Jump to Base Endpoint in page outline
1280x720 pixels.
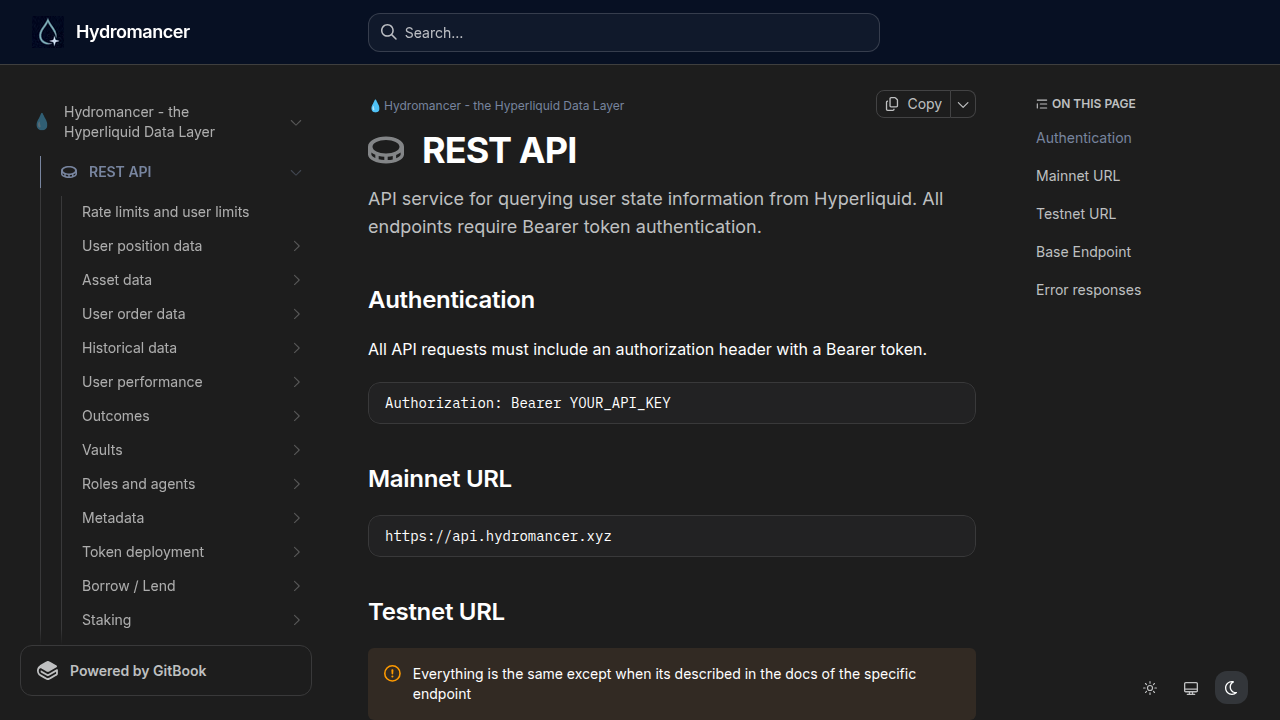pyautogui.click(x=1084, y=252)
